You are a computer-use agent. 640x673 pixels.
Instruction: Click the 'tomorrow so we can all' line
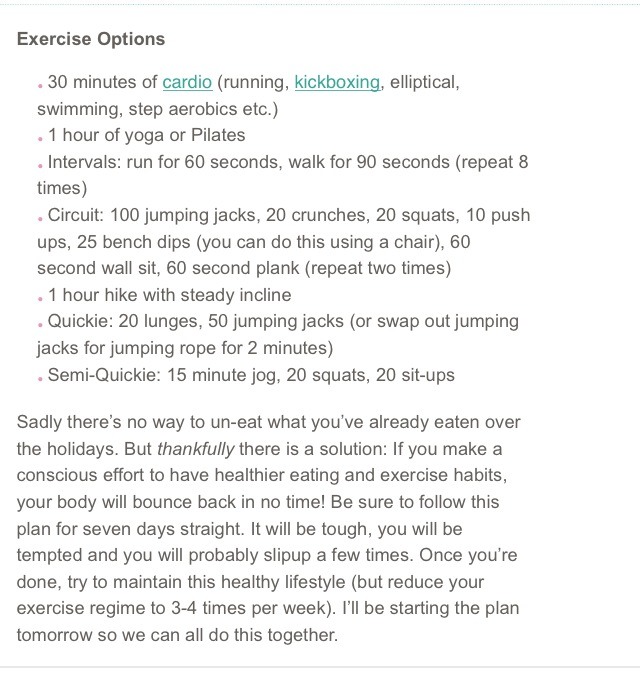tap(177, 635)
